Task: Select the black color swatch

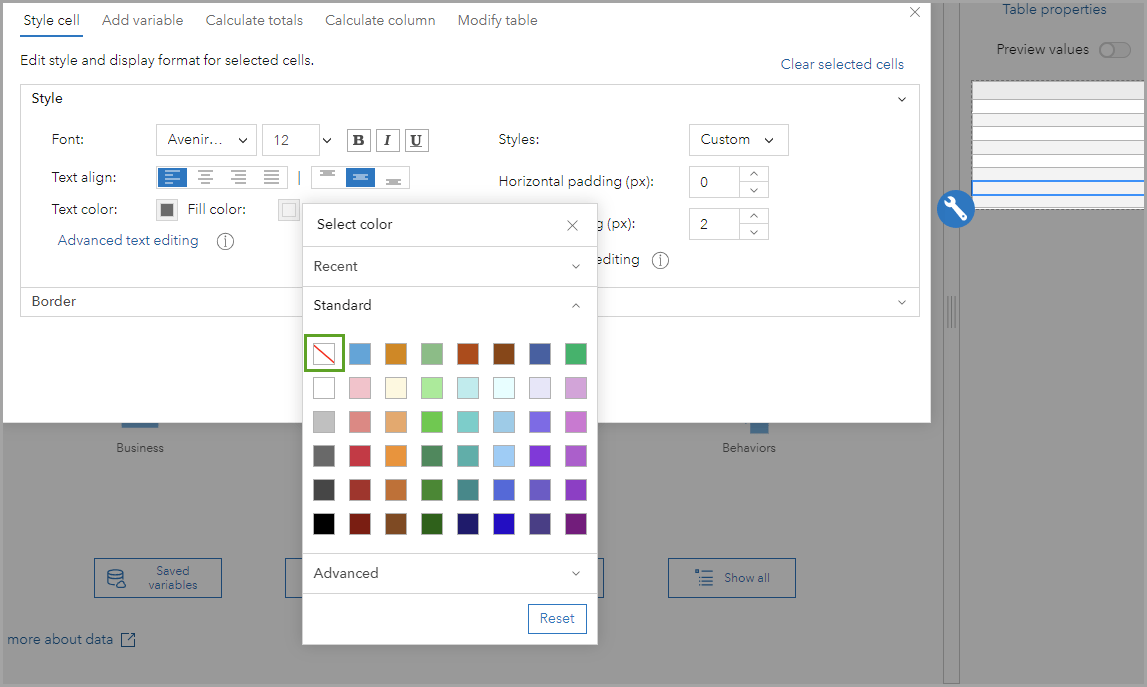Action: pyautogui.click(x=324, y=524)
